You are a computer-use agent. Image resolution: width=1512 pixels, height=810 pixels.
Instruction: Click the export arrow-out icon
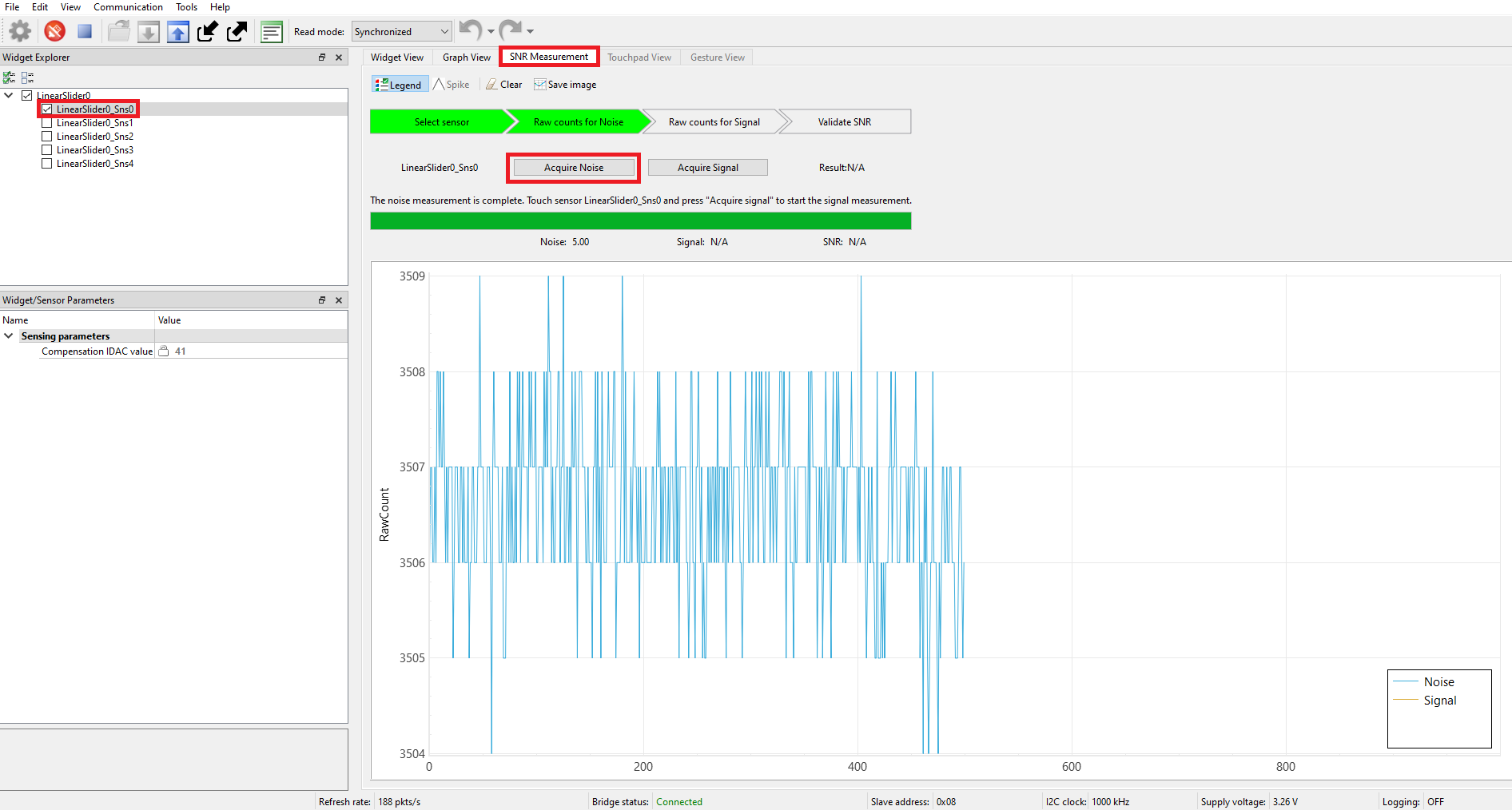(237, 32)
